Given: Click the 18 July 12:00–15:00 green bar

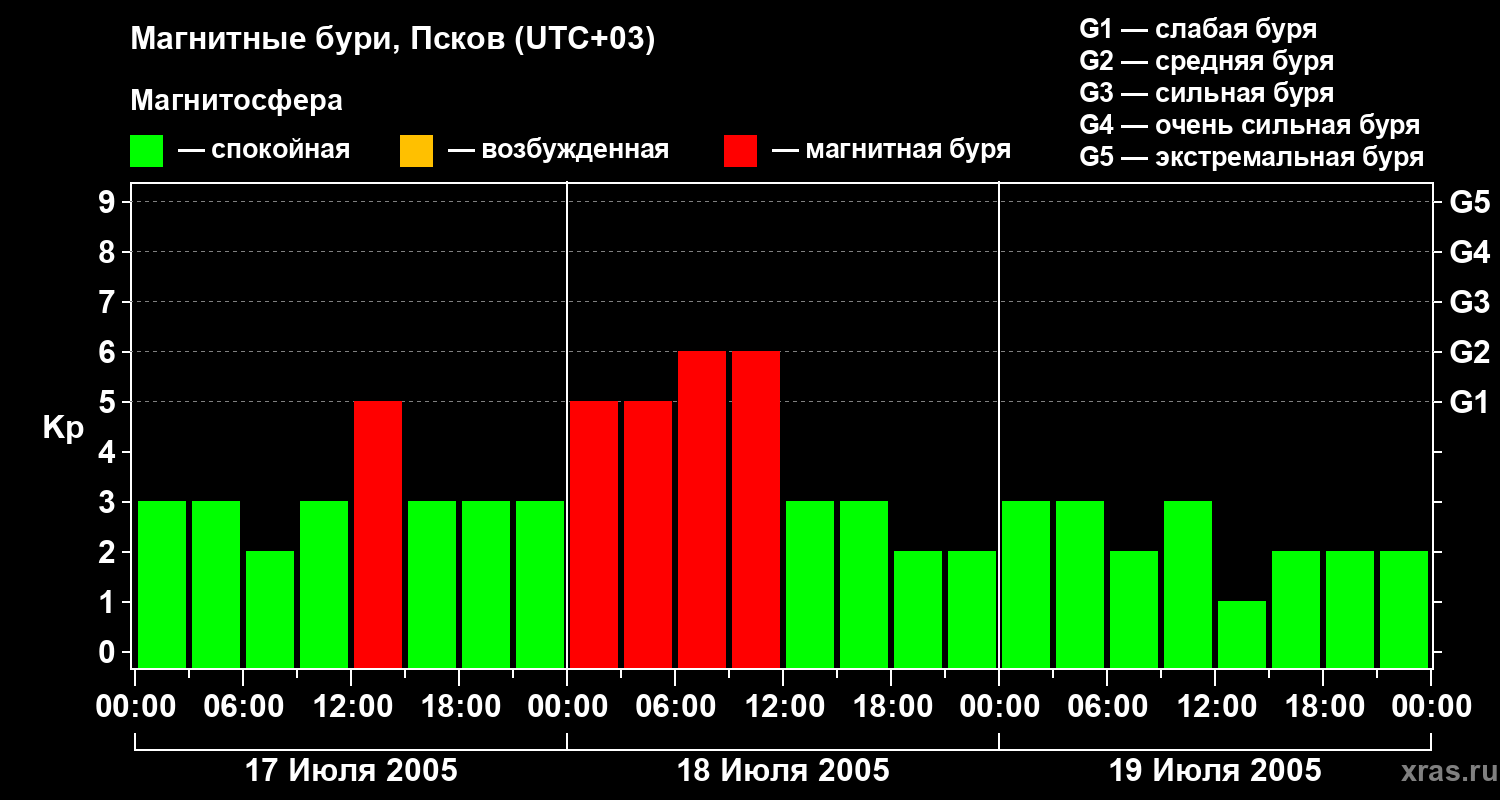Looking at the screenshot, I should [x=810, y=584].
